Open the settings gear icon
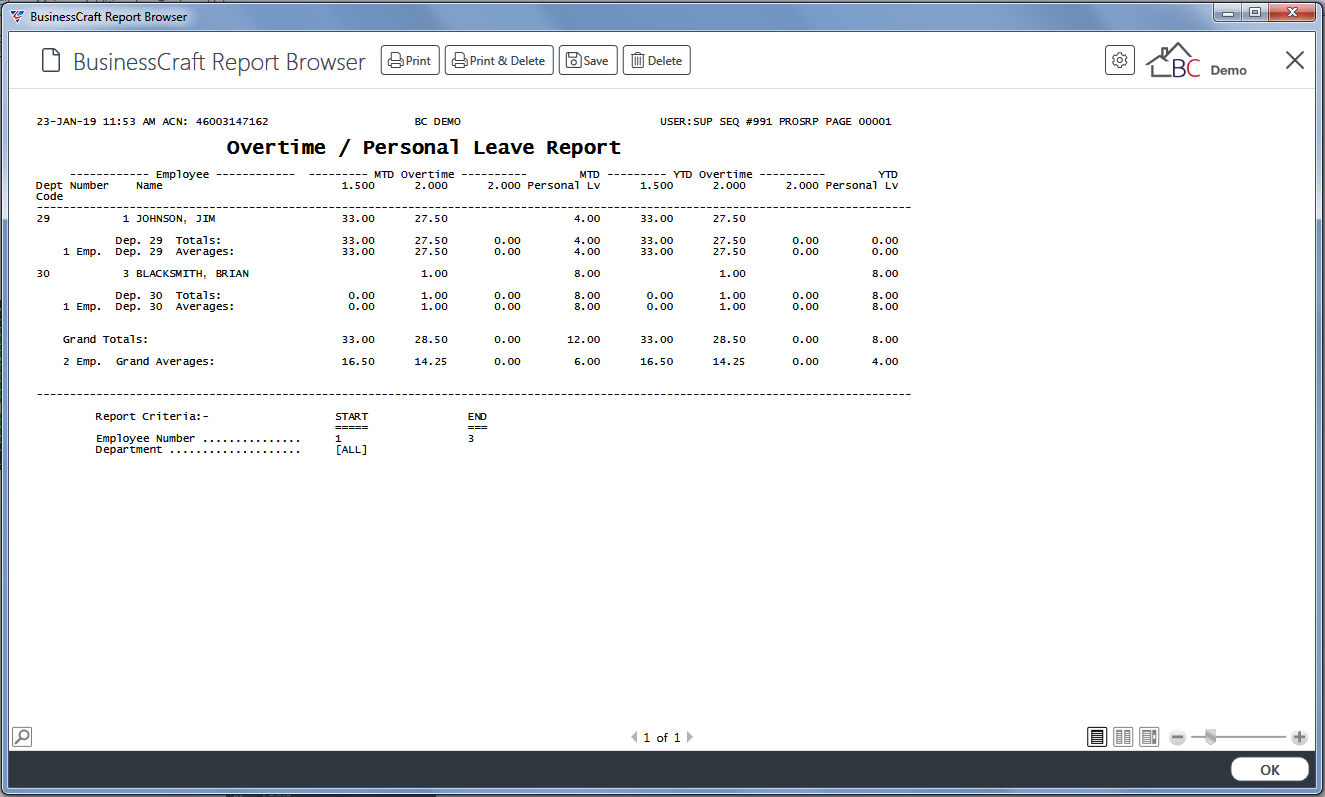The image size is (1325, 797). tap(1120, 60)
